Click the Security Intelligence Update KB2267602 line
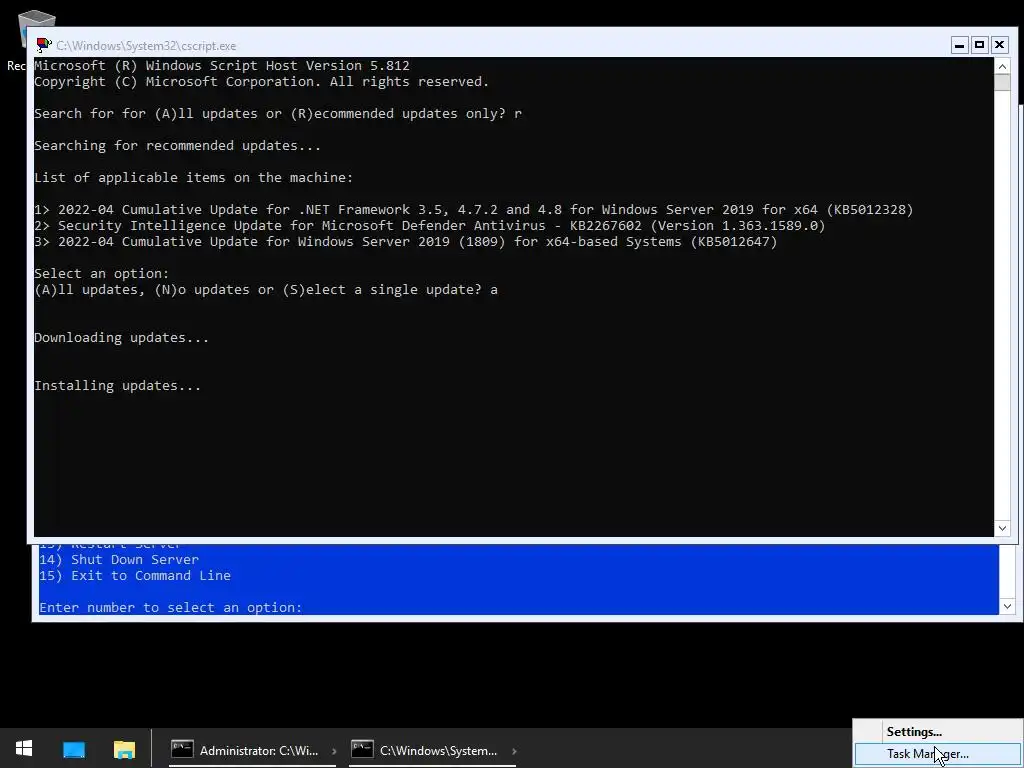 click(x=430, y=225)
